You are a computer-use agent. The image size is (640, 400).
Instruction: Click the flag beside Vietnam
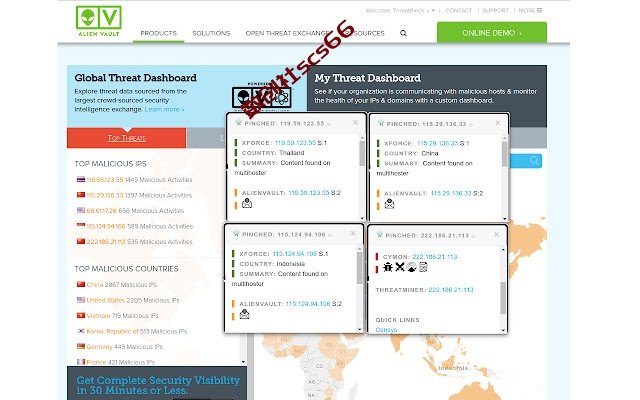pyautogui.click(x=81, y=315)
